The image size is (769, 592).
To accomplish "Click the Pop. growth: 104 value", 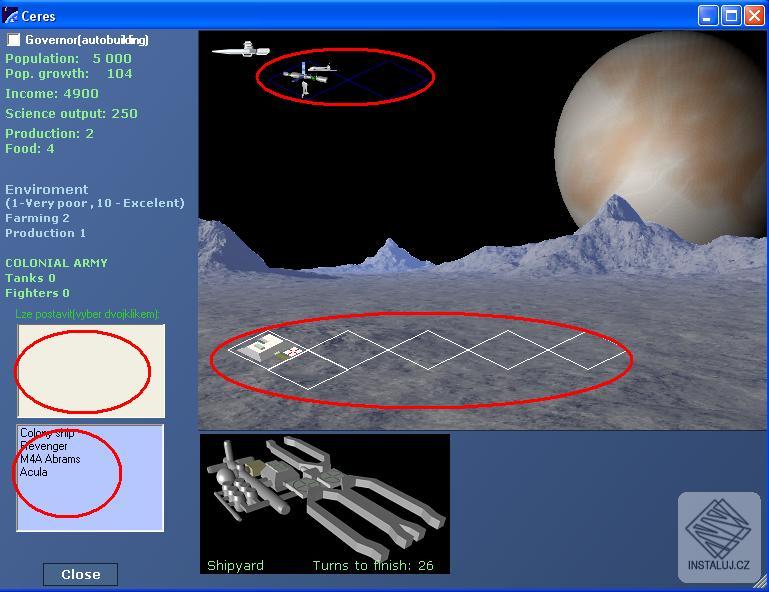I will point(68,74).
